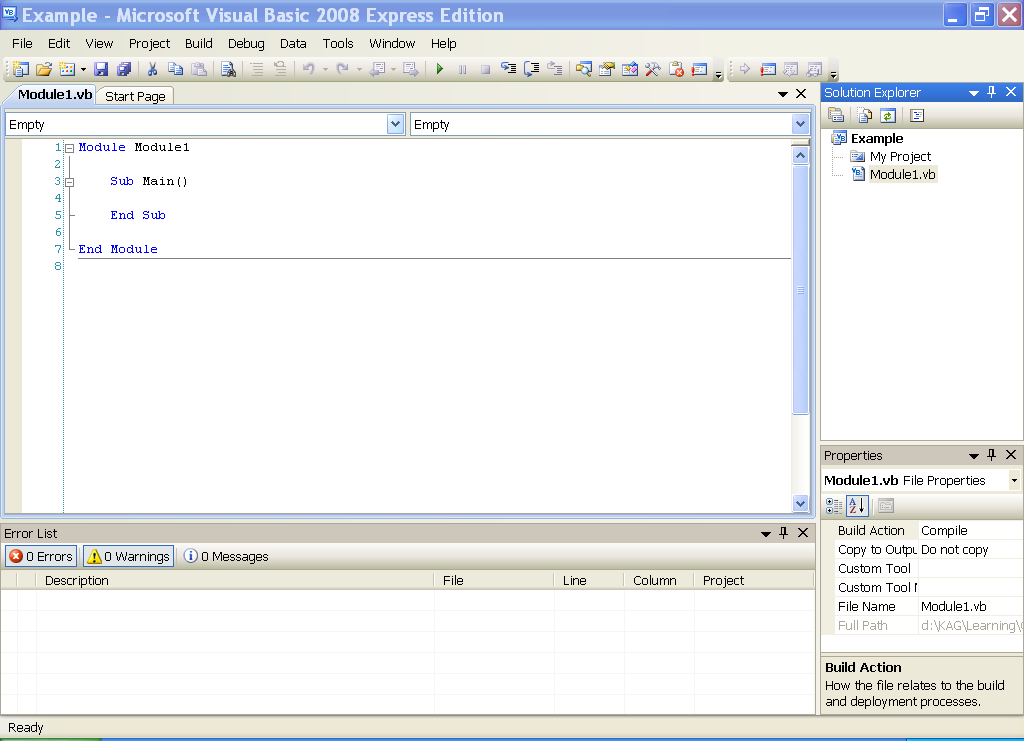Open the File menu

pyautogui.click(x=22, y=43)
